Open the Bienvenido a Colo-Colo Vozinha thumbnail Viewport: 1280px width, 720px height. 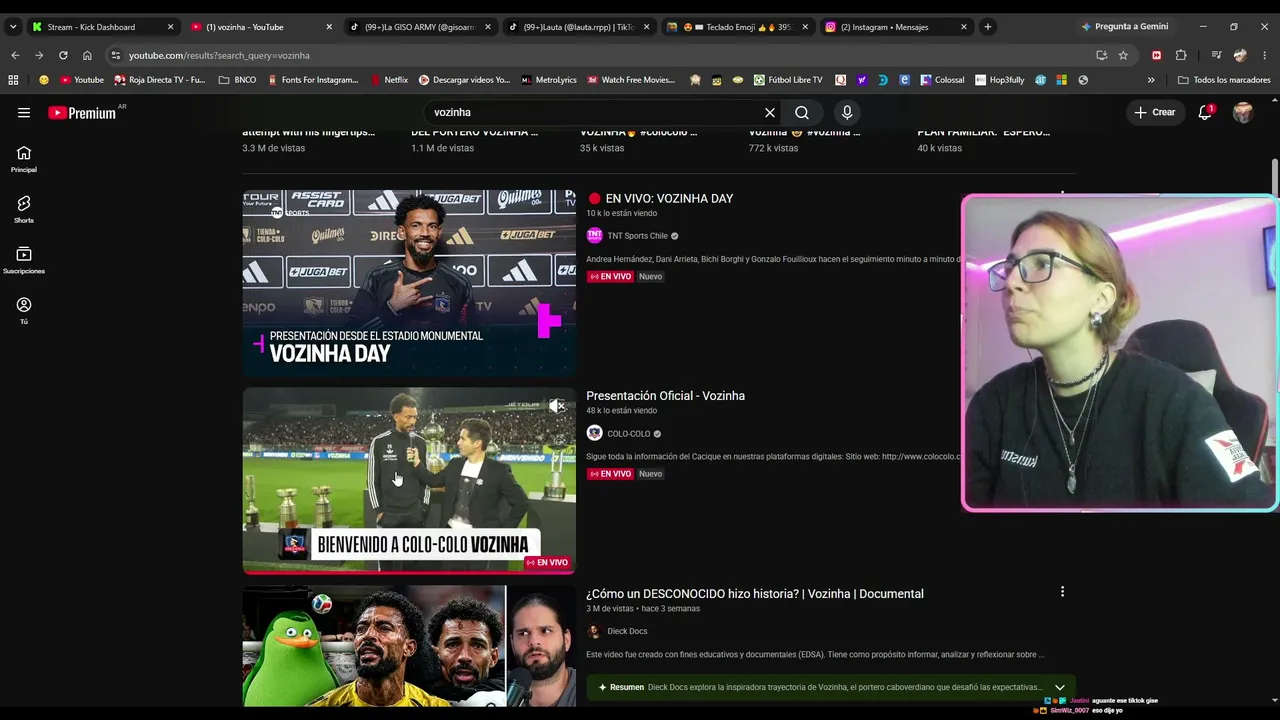point(409,481)
